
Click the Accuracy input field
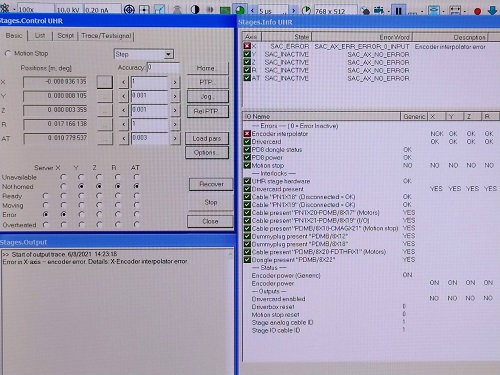pyautogui.click(x=163, y=68)
